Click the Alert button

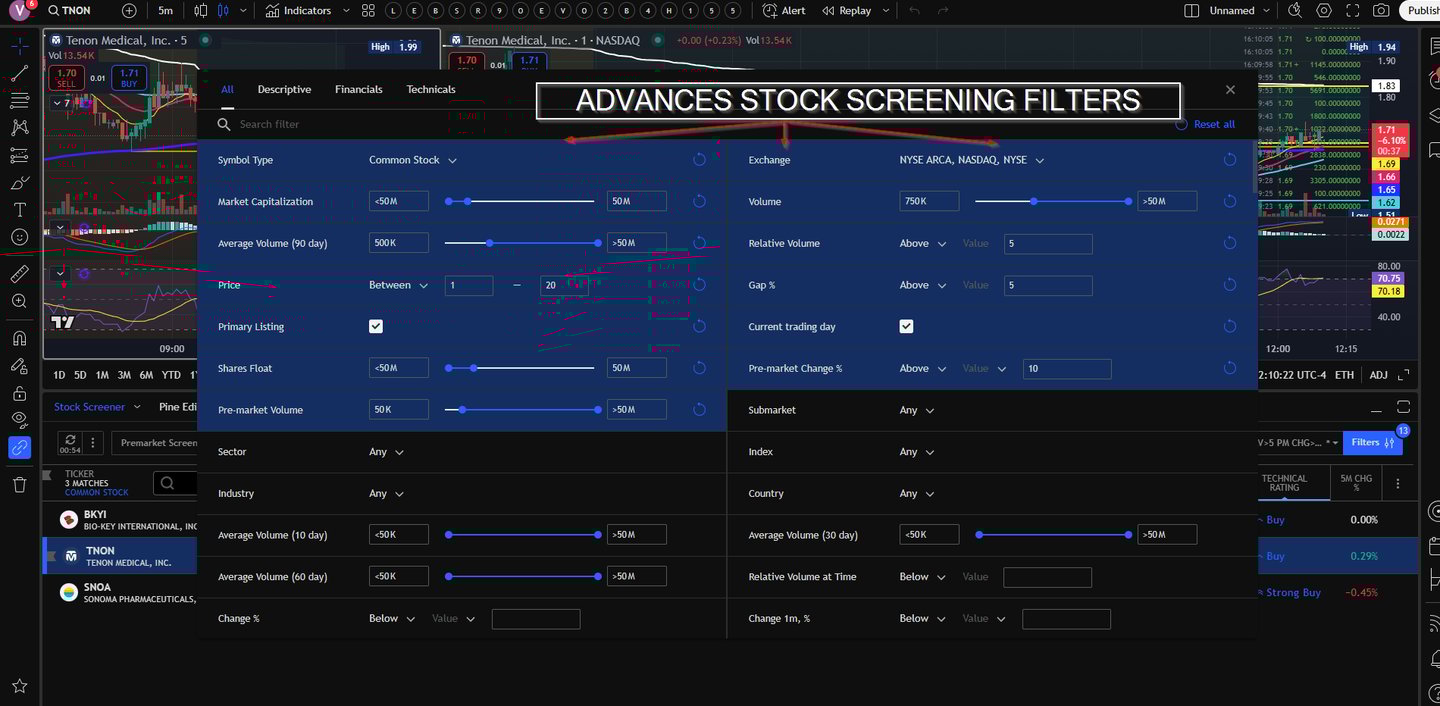[784, 10]
